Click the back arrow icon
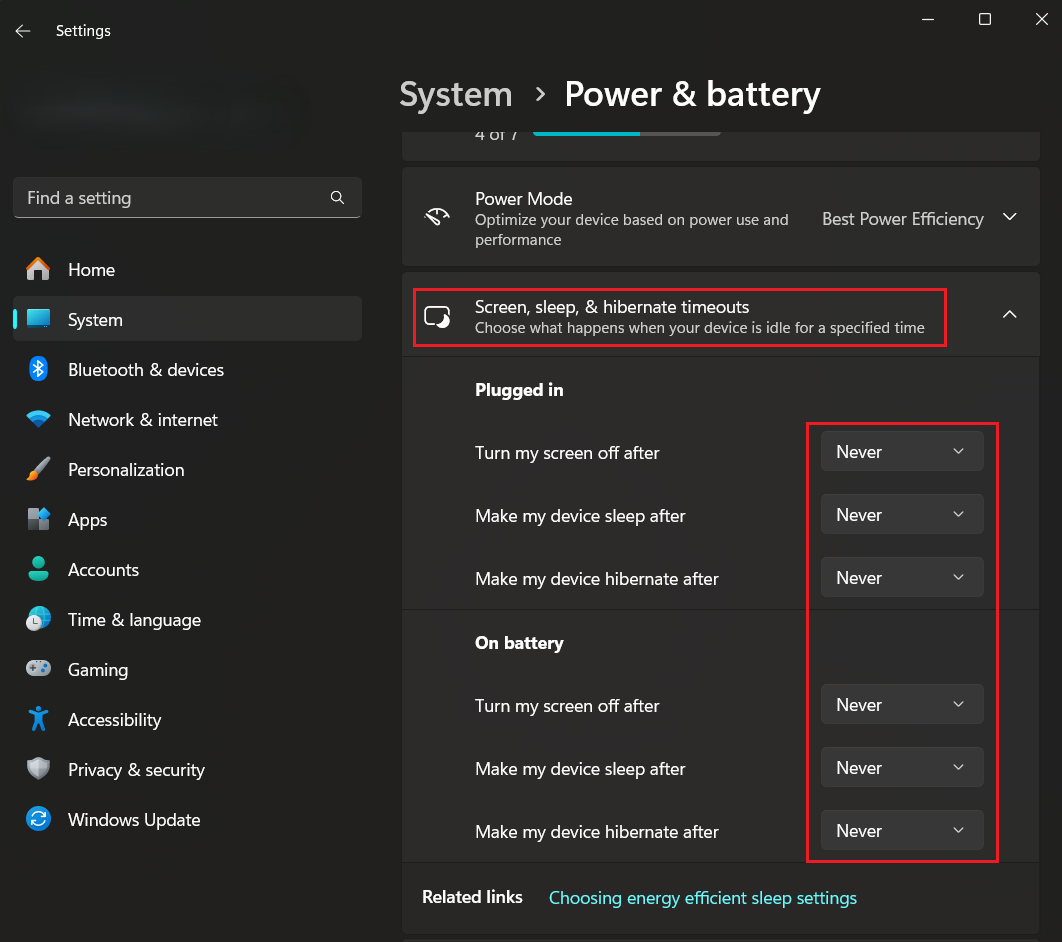 point(23,31)
